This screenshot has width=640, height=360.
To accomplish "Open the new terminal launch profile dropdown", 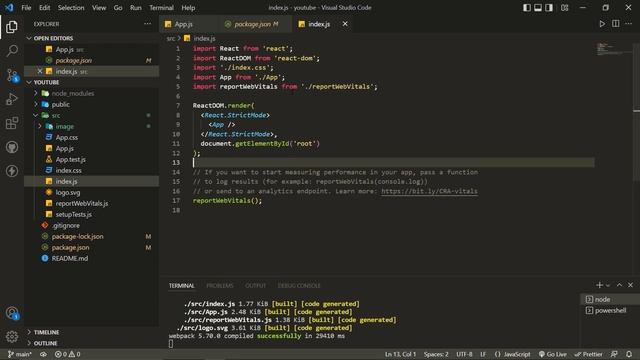I will tap(608, 285).
